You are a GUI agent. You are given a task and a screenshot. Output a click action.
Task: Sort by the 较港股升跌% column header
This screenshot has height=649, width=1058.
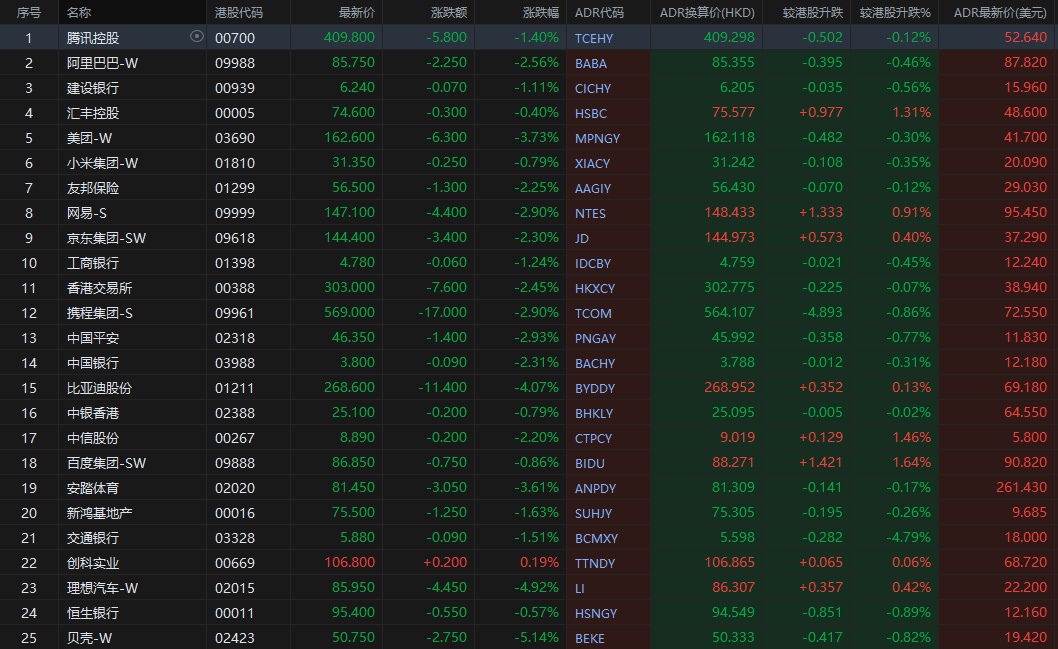895,12
